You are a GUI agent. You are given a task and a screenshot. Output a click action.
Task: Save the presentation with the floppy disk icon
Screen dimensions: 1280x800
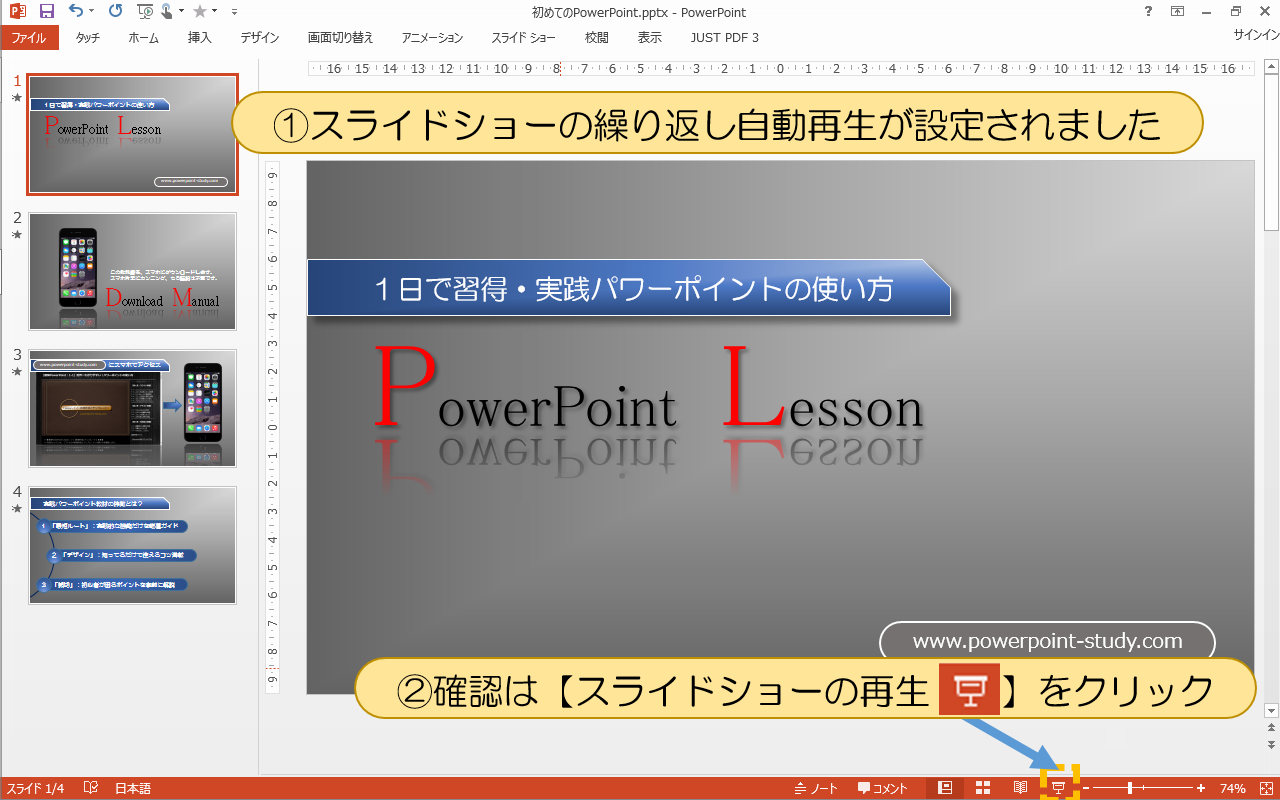click(46, 12)
